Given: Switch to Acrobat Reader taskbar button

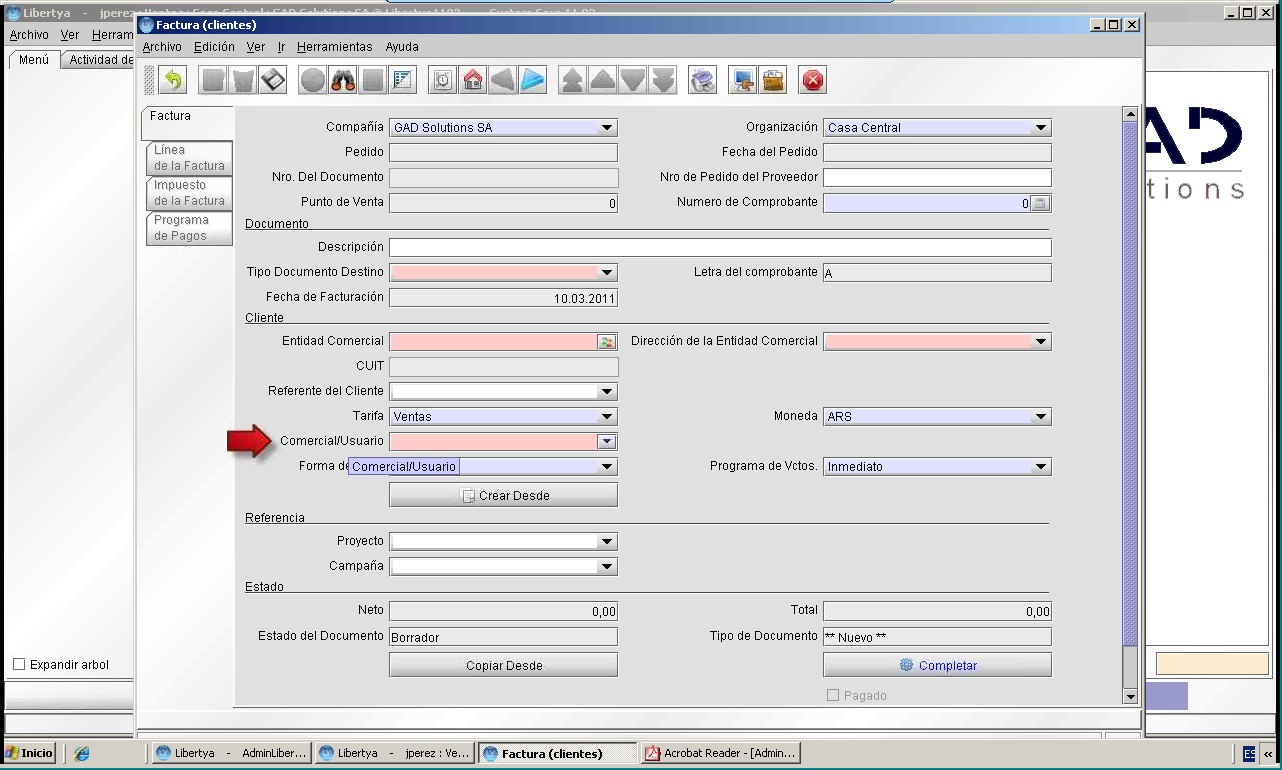Looking at the screenshot, I should 720,753.
